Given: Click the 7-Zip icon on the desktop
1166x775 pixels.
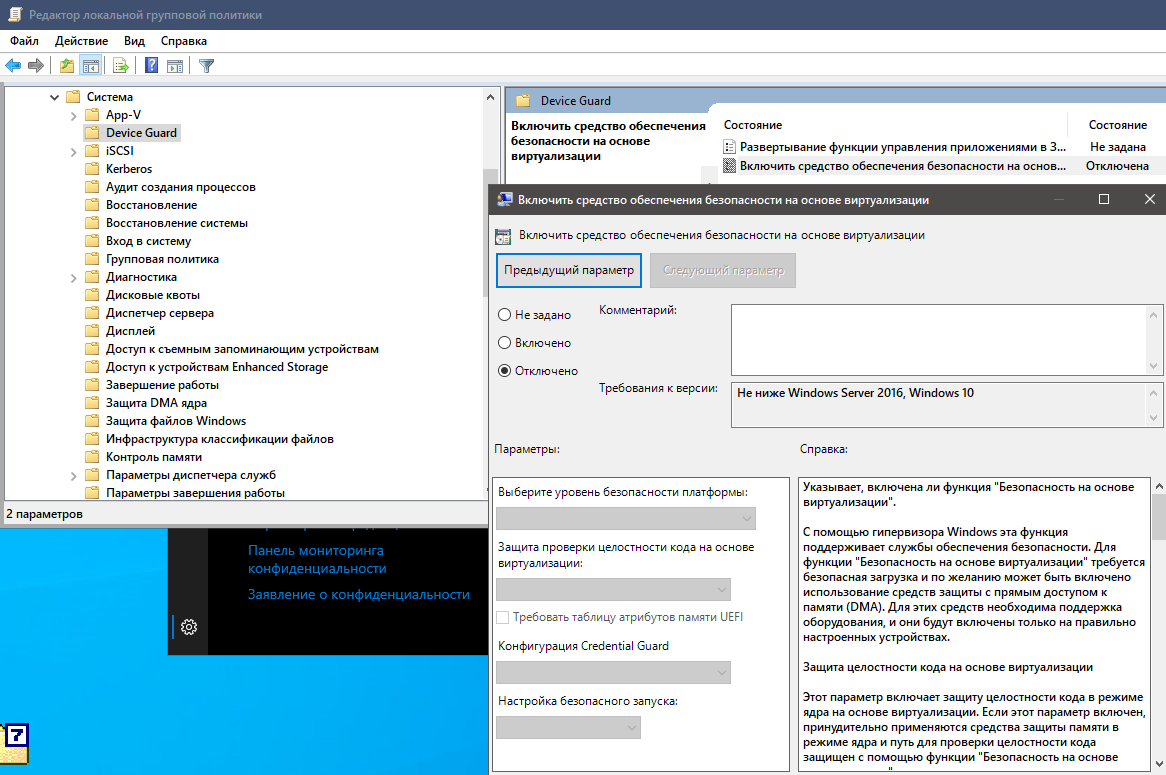Looking at the screenshot, I should [15, 742].
